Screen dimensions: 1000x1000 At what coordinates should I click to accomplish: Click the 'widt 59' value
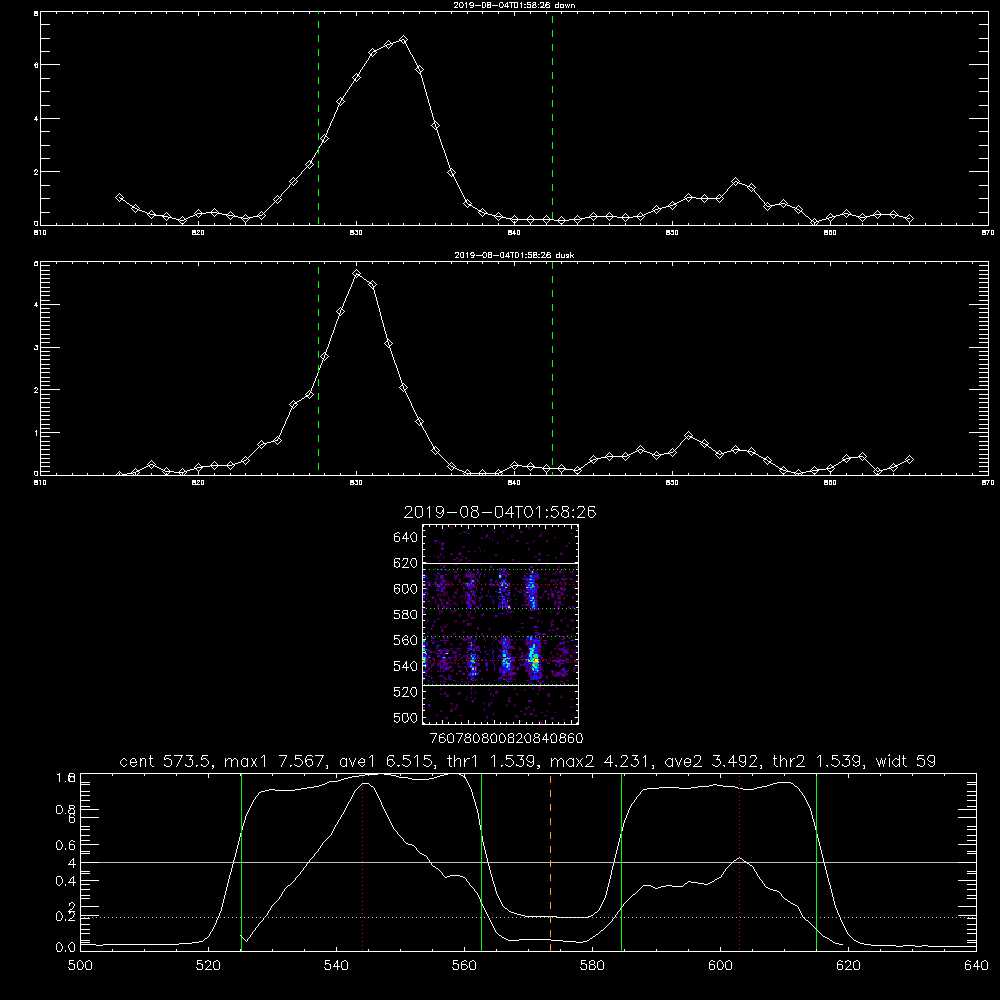906,761
